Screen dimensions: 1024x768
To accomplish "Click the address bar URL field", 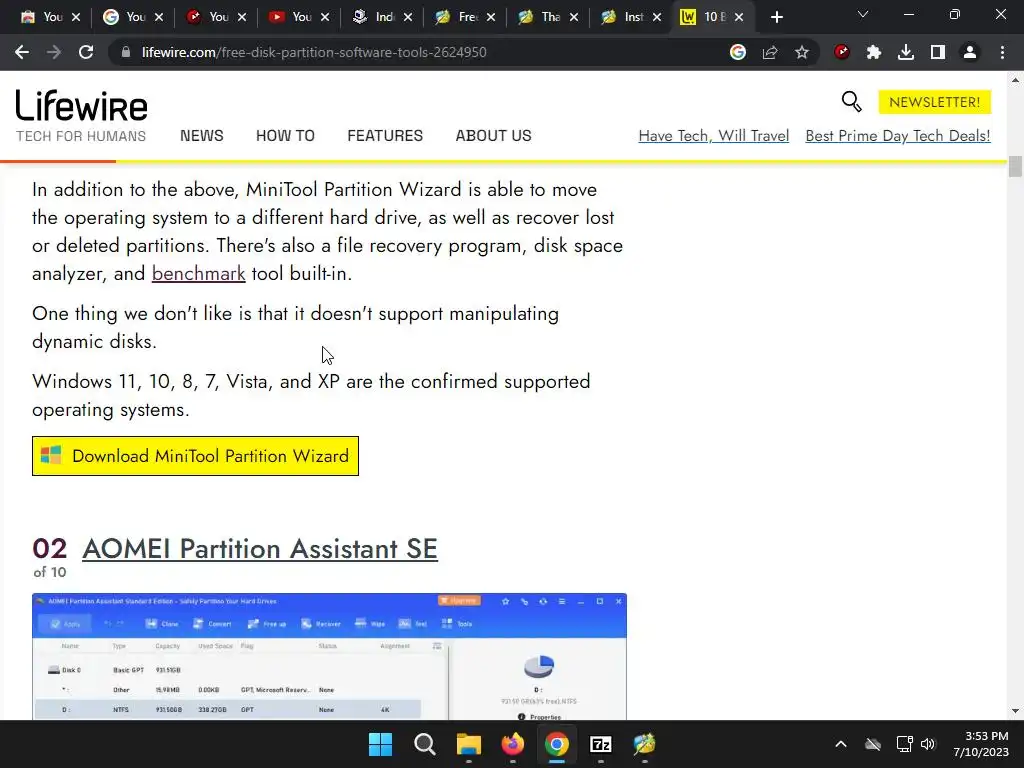I will (x=418, y=52).
